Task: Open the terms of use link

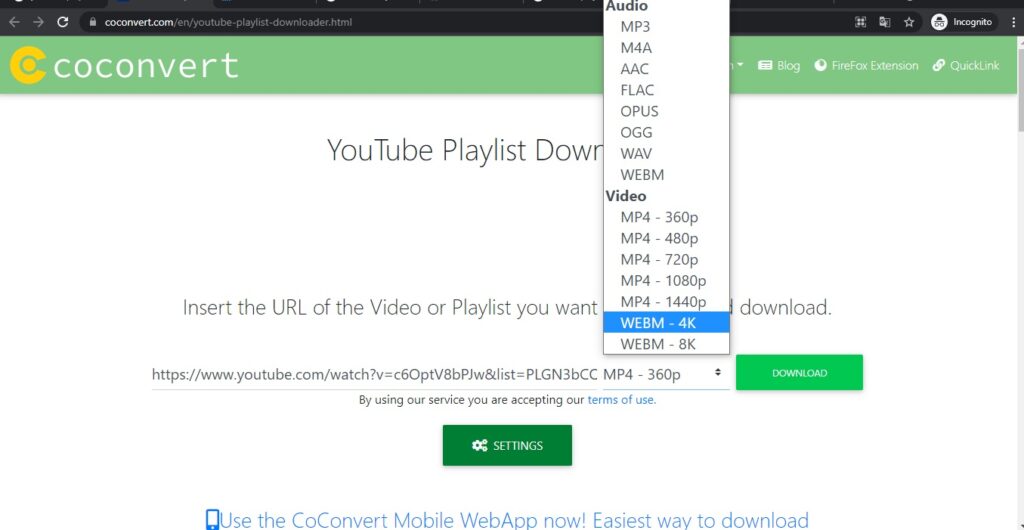Action: click(x=622, y=400)
